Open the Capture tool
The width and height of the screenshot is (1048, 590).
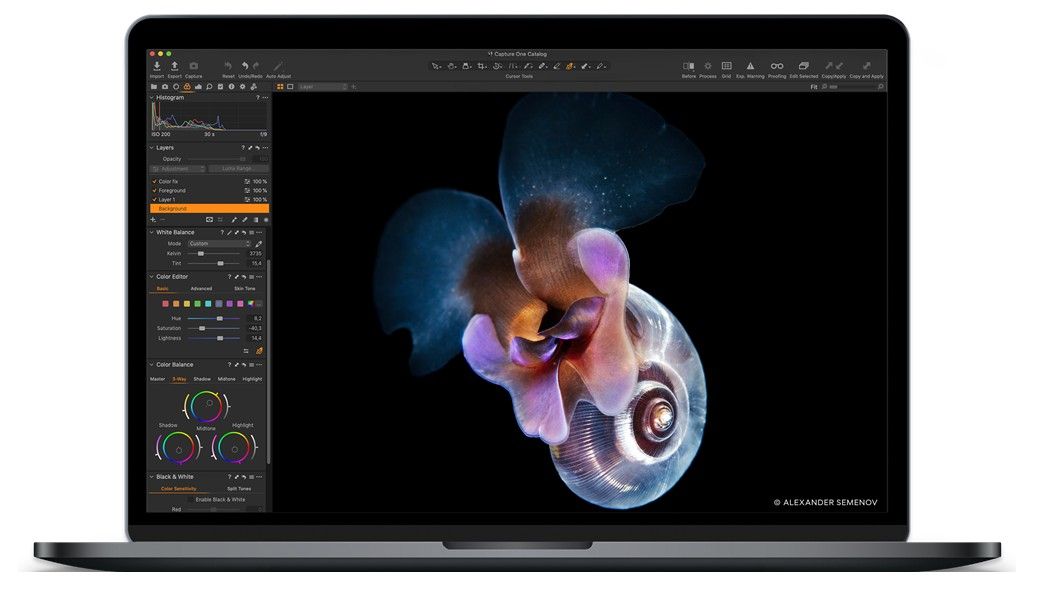click(192, 65)
